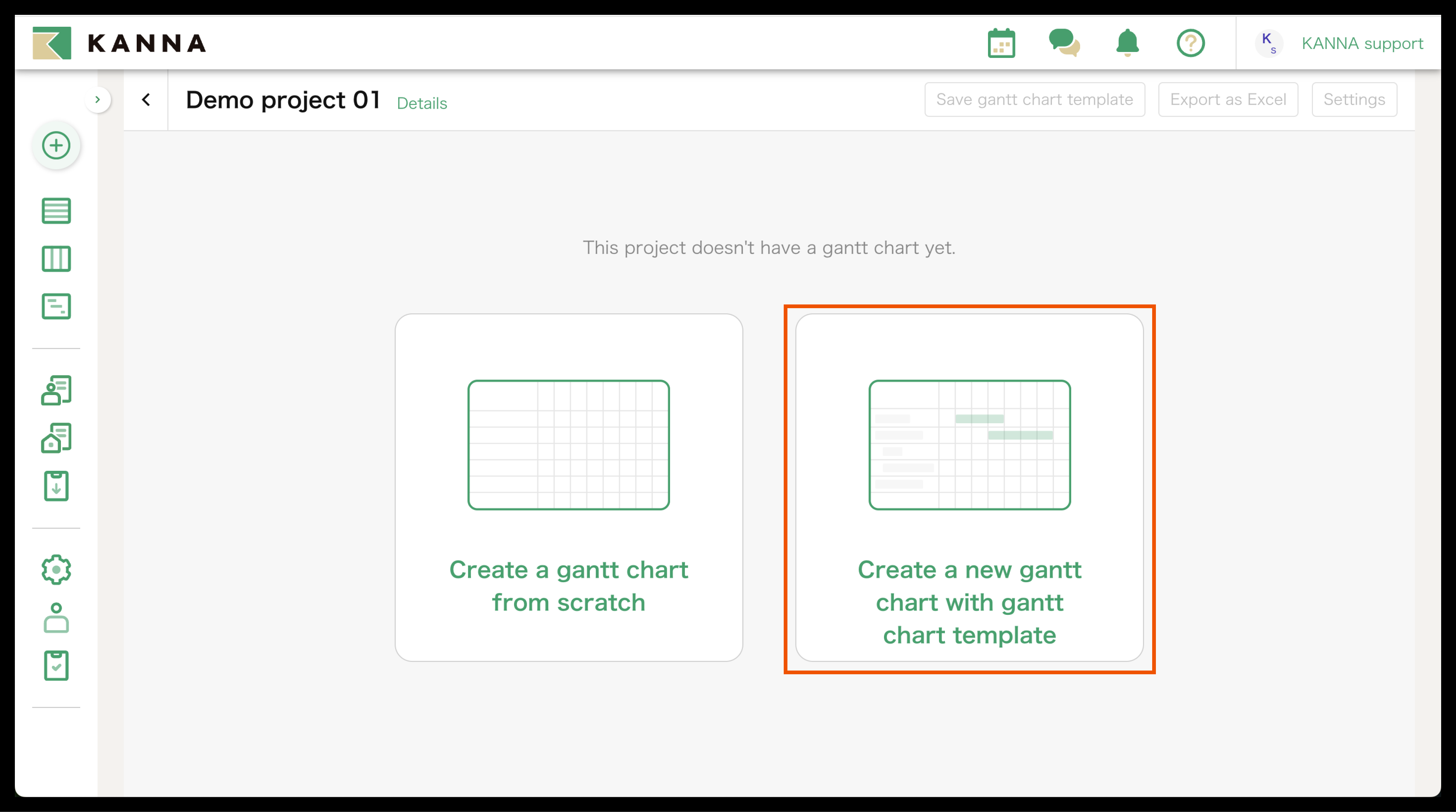Open the calendar icon in header

[1001, 43]
